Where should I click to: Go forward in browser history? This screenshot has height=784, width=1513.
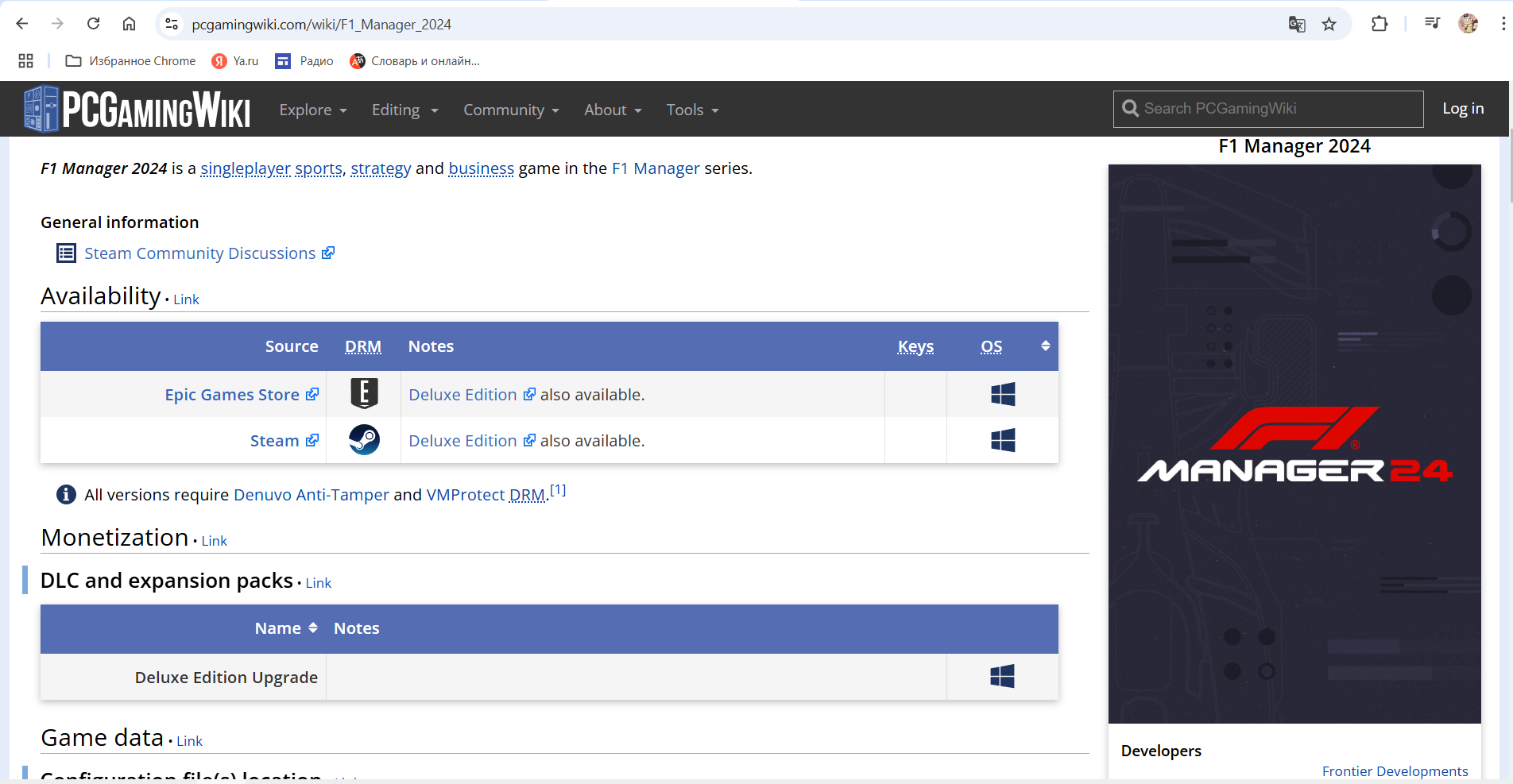point(57,24)
